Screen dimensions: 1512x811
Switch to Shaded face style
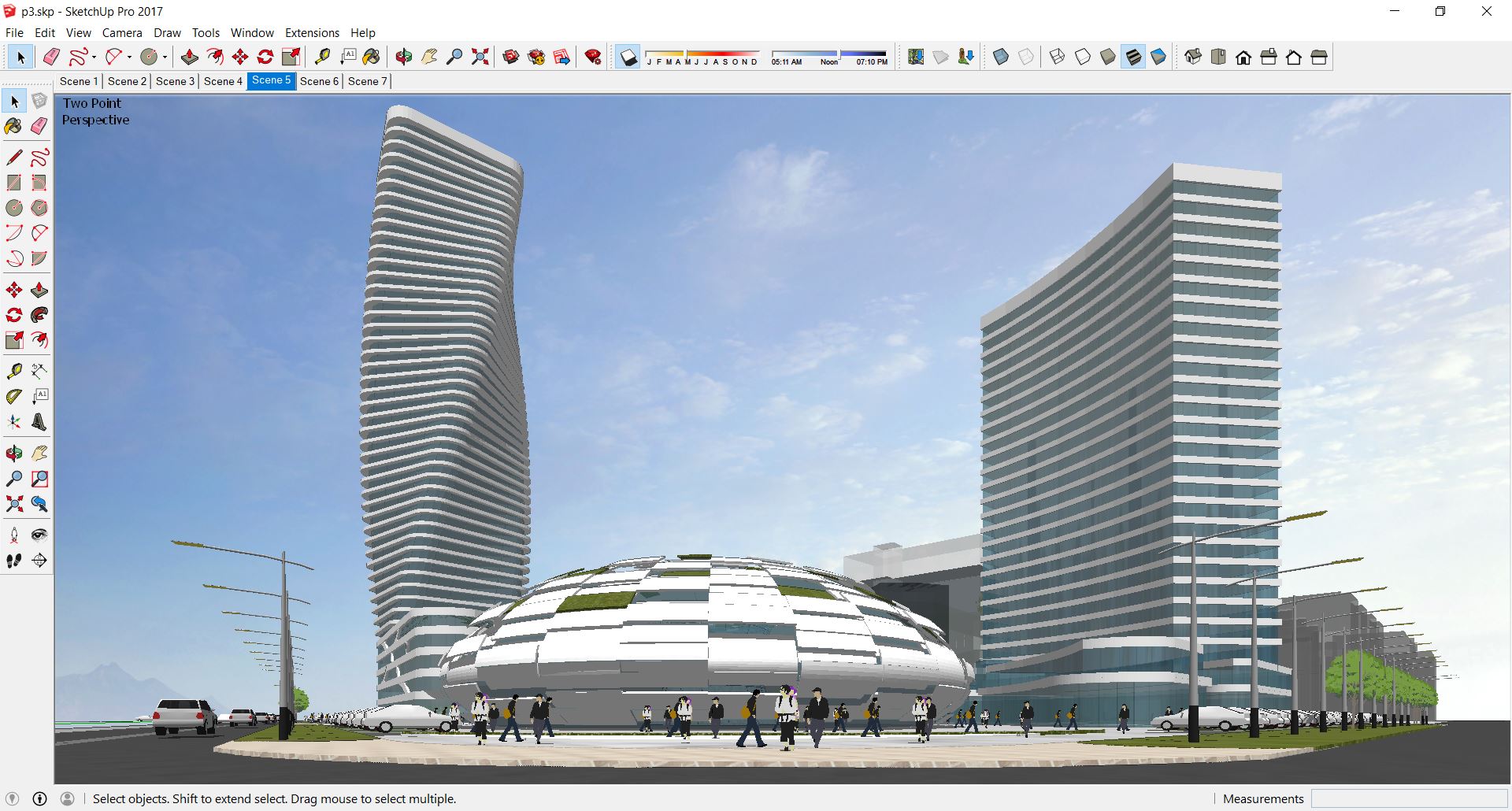click(1108, 57)
